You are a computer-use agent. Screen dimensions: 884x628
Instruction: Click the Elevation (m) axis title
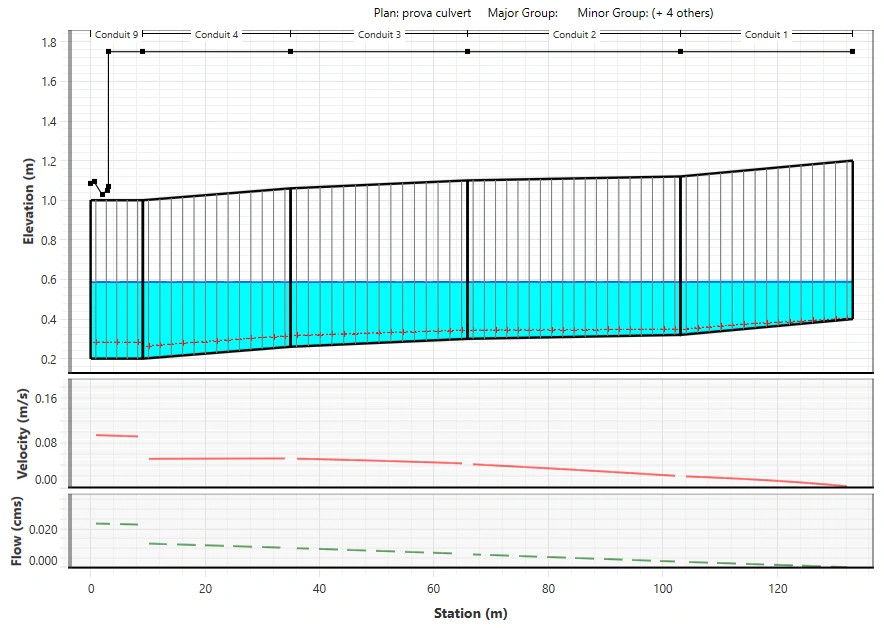click(x=29, y=199)
